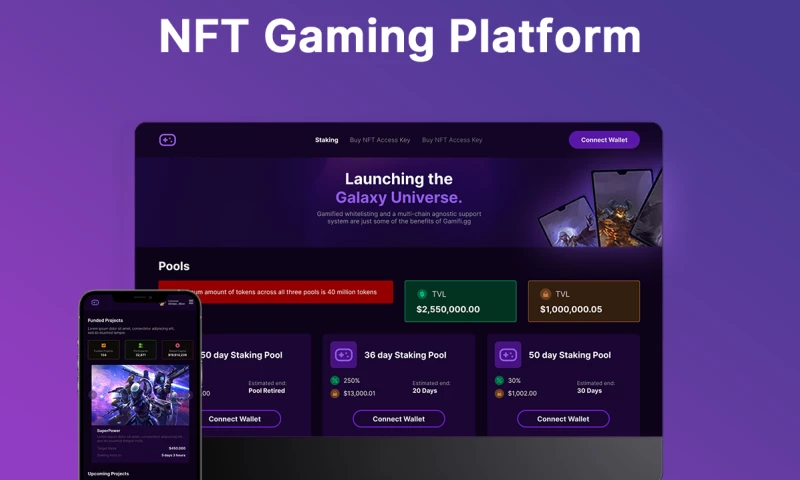The image size is (800, 480).
Task: Click the red raised capital stat icon on phone
Action: 178,345
